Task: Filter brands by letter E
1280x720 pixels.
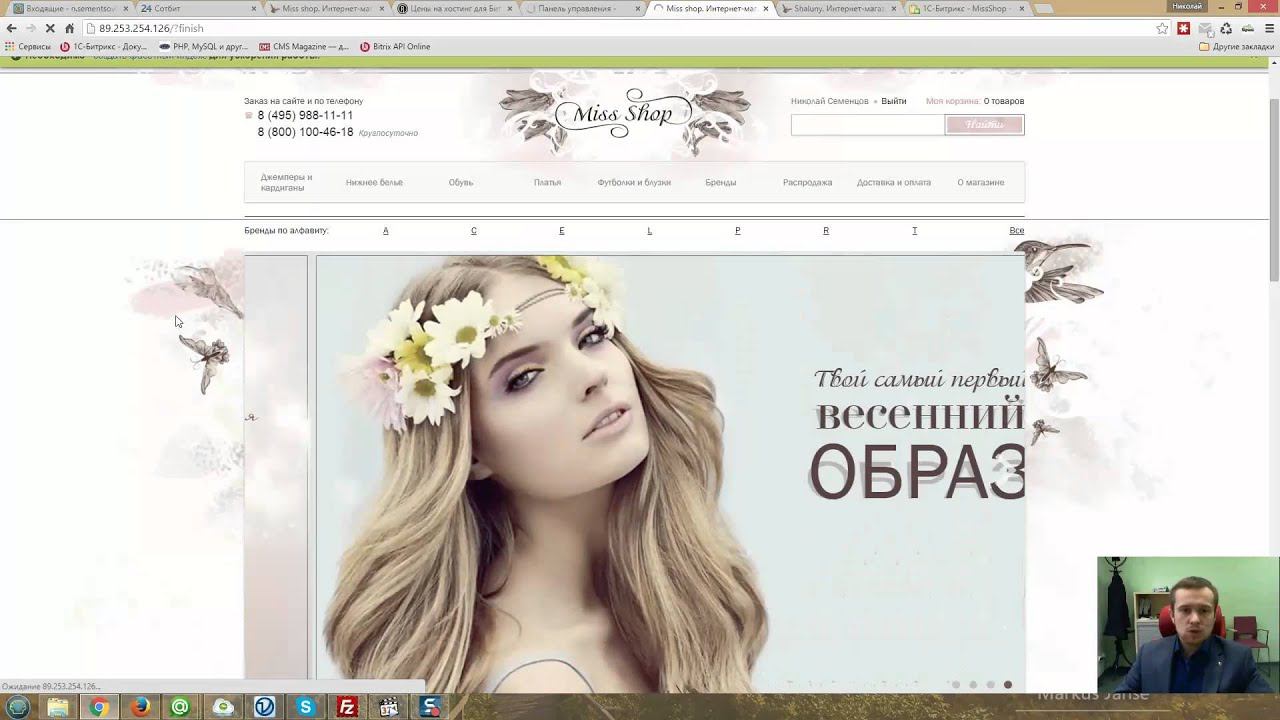Action: click(x=562, y=231)
